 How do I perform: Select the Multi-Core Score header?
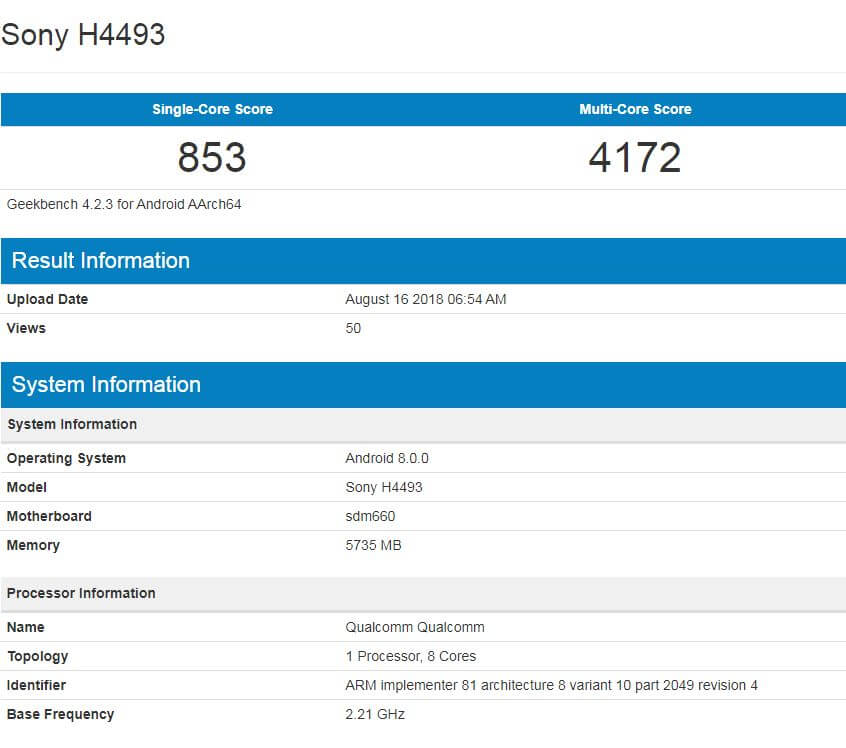634,110
